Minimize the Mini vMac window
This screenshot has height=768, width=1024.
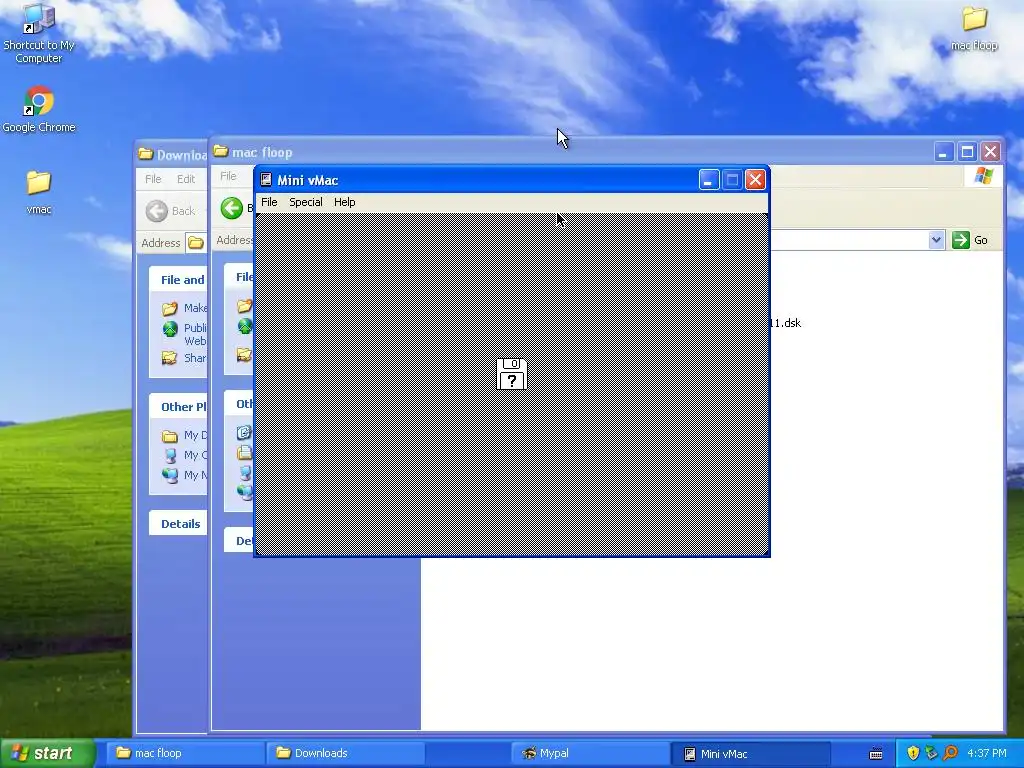tap(709, 180)
